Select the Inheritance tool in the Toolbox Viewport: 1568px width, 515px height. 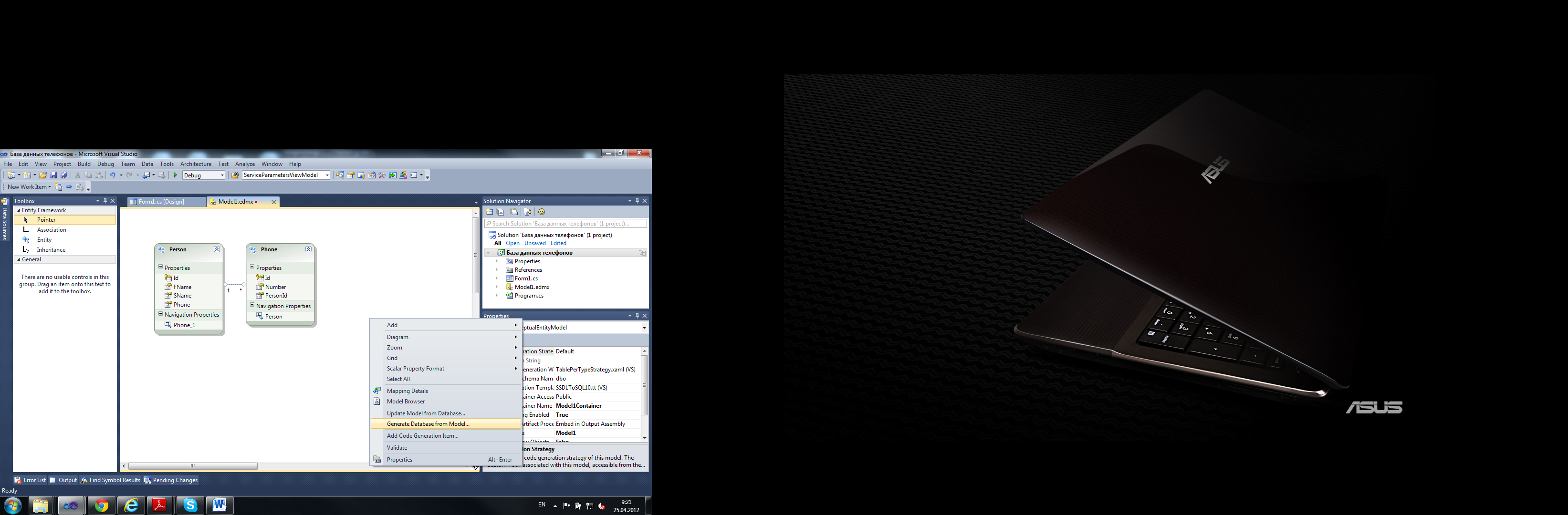(x=64, y=250)
